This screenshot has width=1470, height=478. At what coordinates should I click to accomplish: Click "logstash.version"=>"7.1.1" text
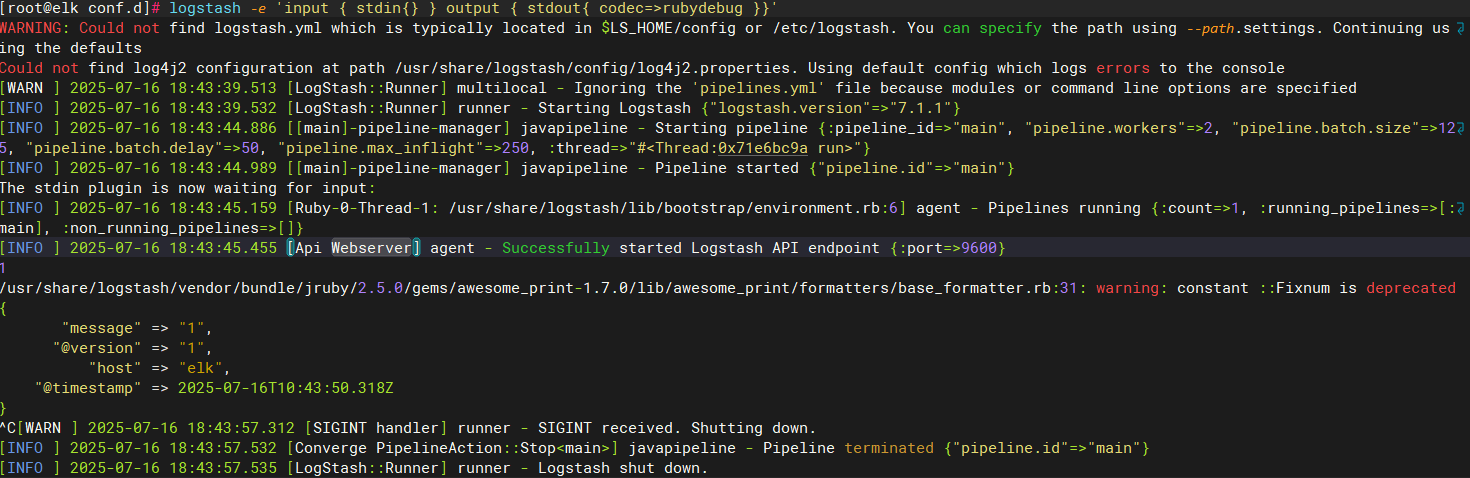(x=832, y=108)
